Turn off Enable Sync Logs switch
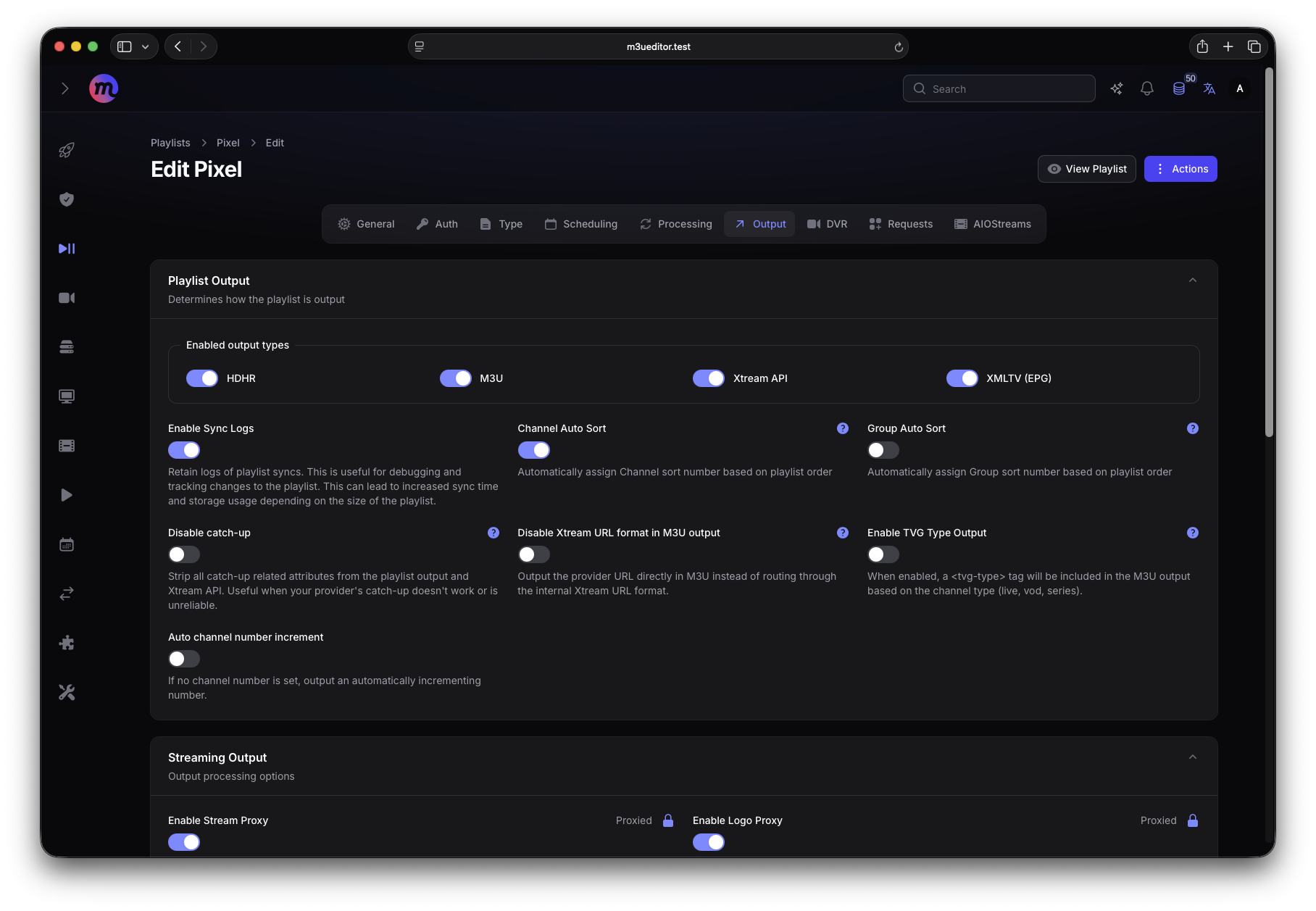Screen dimensions: 1316x911 (184, 450)
